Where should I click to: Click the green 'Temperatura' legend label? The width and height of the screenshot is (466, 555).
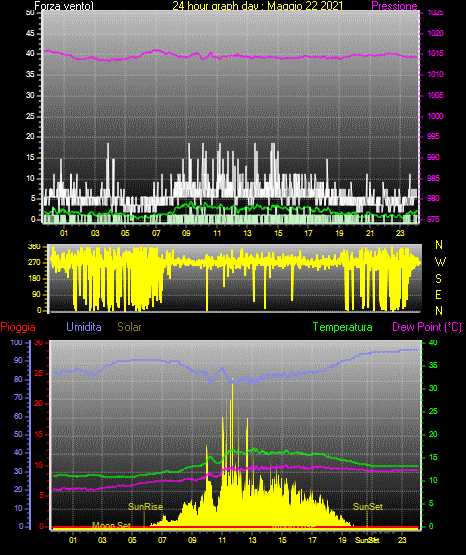tap(342, 327)
